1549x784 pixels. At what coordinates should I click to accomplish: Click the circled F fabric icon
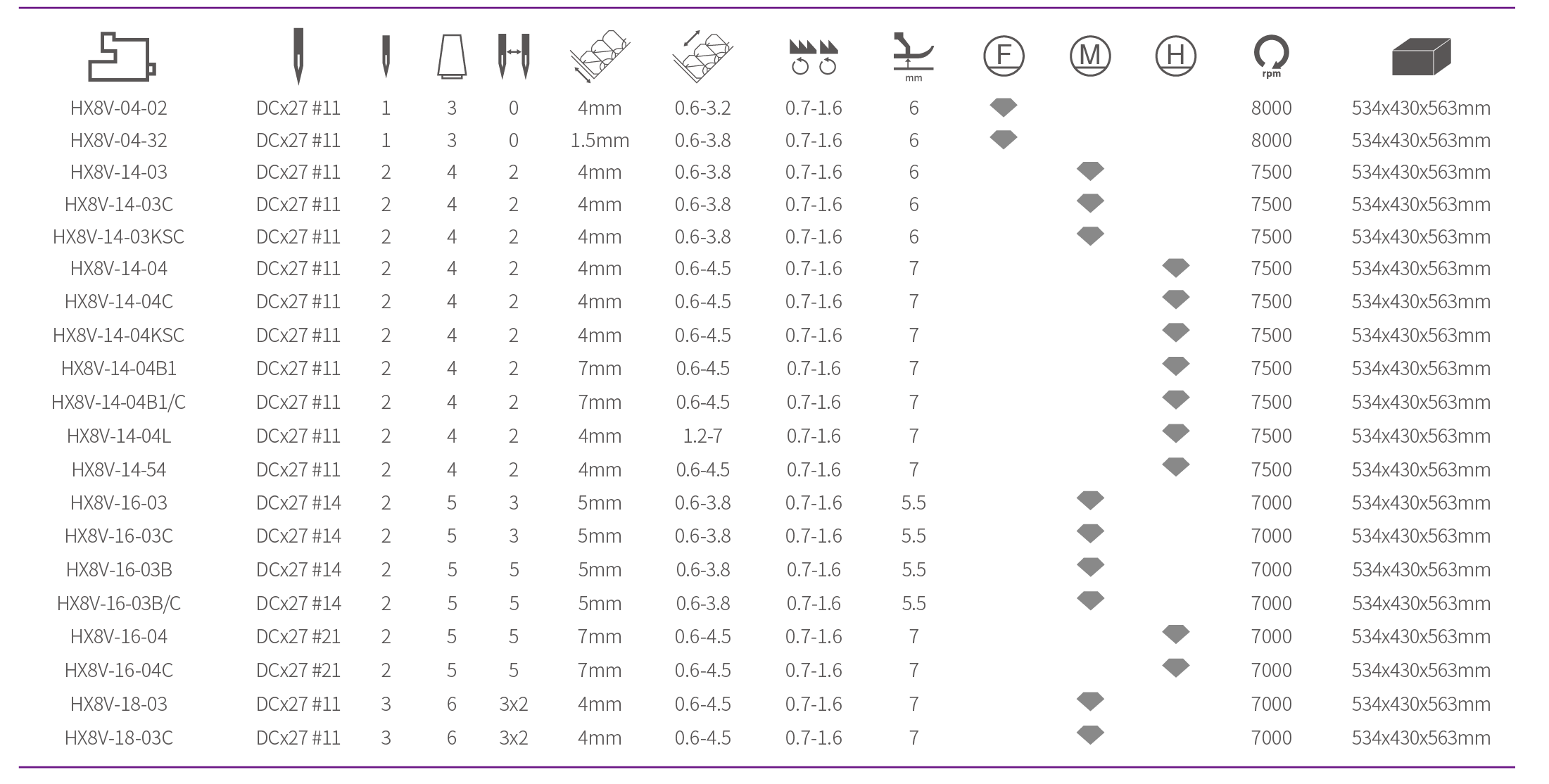pyautogui.click(x=1004, y=55)
